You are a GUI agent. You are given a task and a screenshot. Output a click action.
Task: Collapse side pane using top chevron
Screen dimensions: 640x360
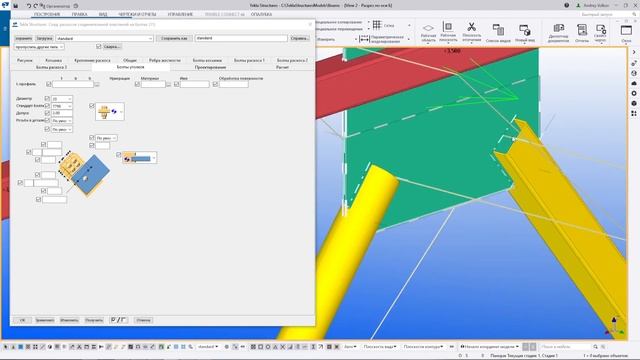click(x=634, y=52)
